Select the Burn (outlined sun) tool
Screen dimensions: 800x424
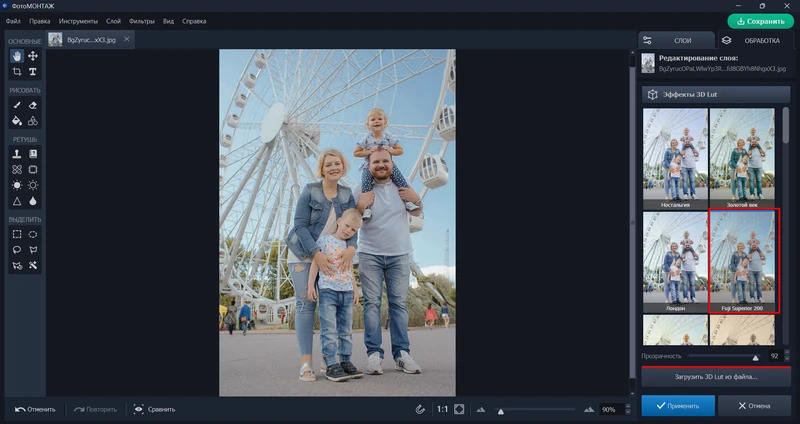(x=33, y=185)
